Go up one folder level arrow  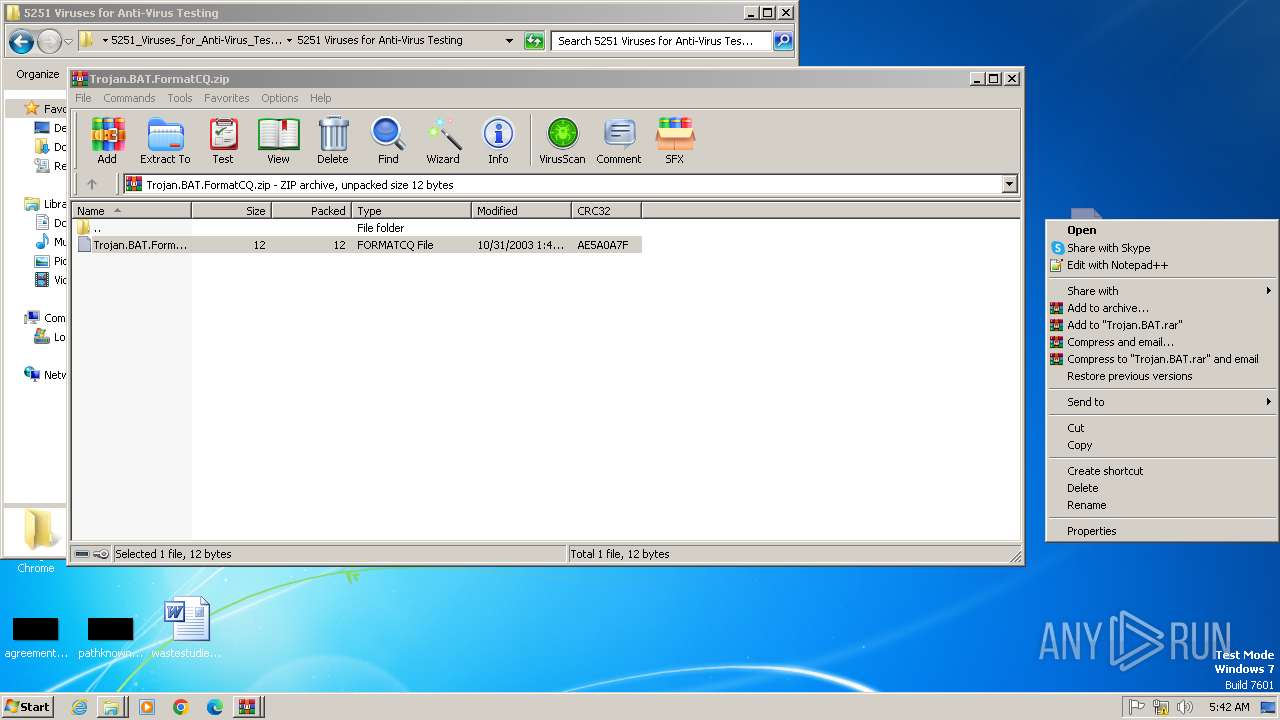pos(92,184)
